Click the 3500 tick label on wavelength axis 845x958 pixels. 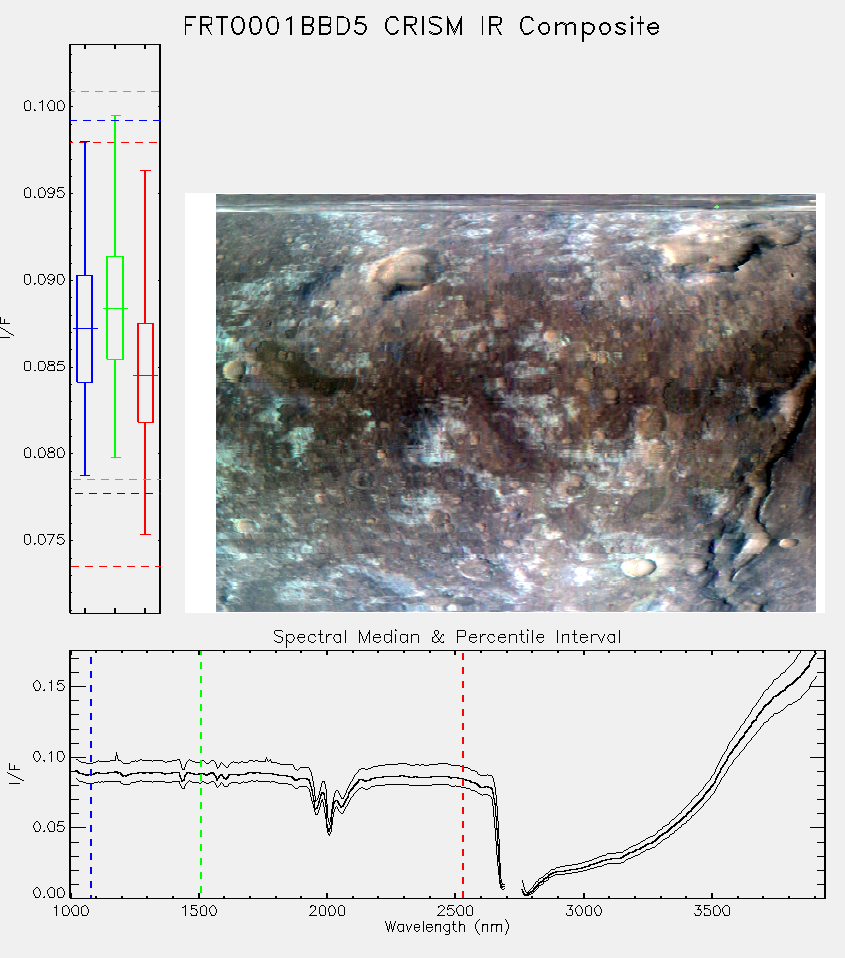pos(712,911)
